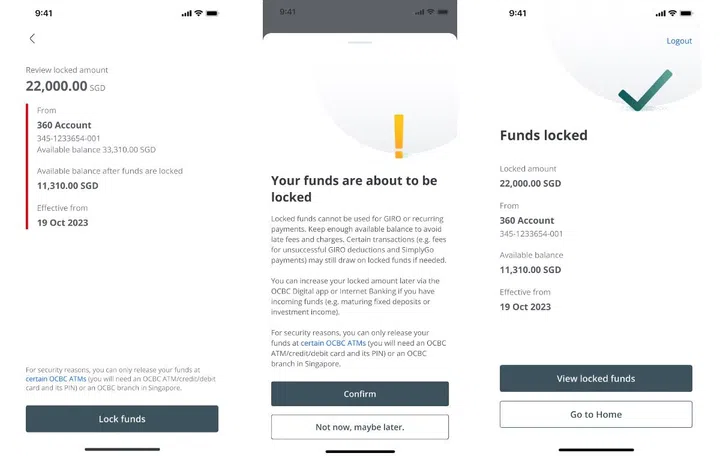The image size is (720, 456).
Task: Tap cellular signal icon on review screen
Action: point(186,13)
